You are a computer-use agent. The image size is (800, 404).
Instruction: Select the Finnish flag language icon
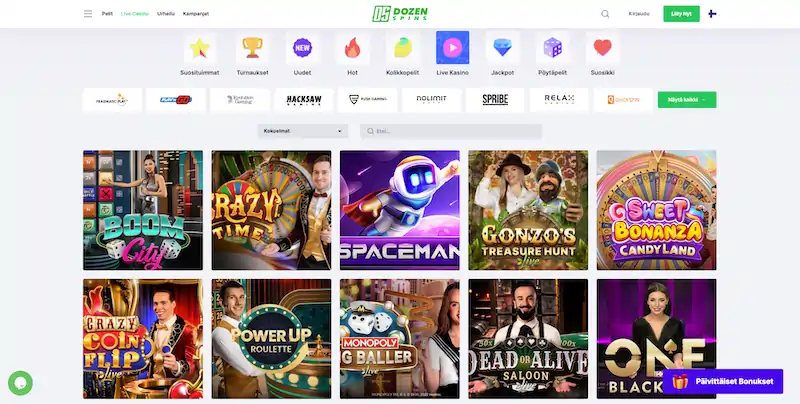[712, 14]
